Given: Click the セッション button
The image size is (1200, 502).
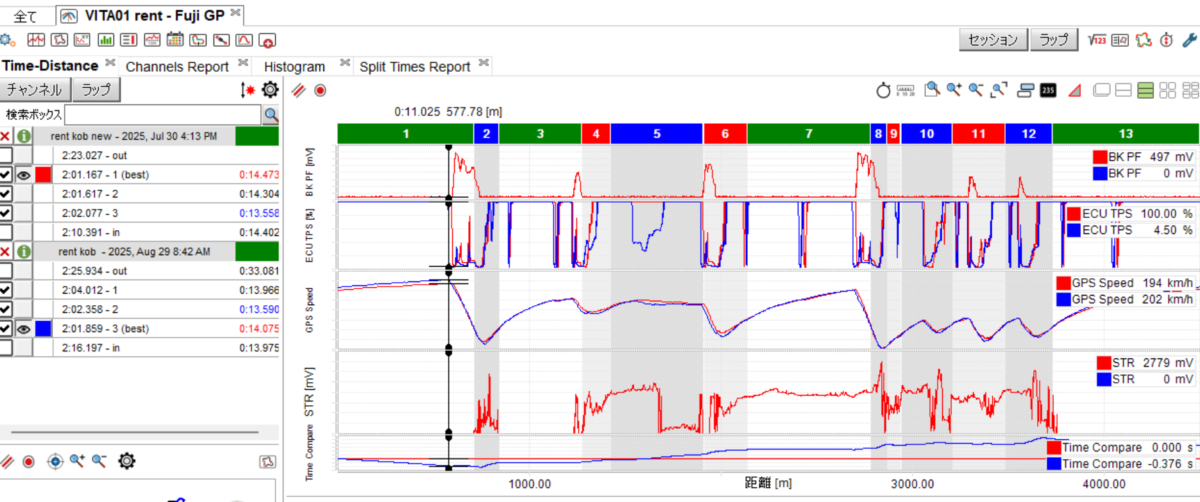Looking at the screenshot, I should tap(993, 40).
